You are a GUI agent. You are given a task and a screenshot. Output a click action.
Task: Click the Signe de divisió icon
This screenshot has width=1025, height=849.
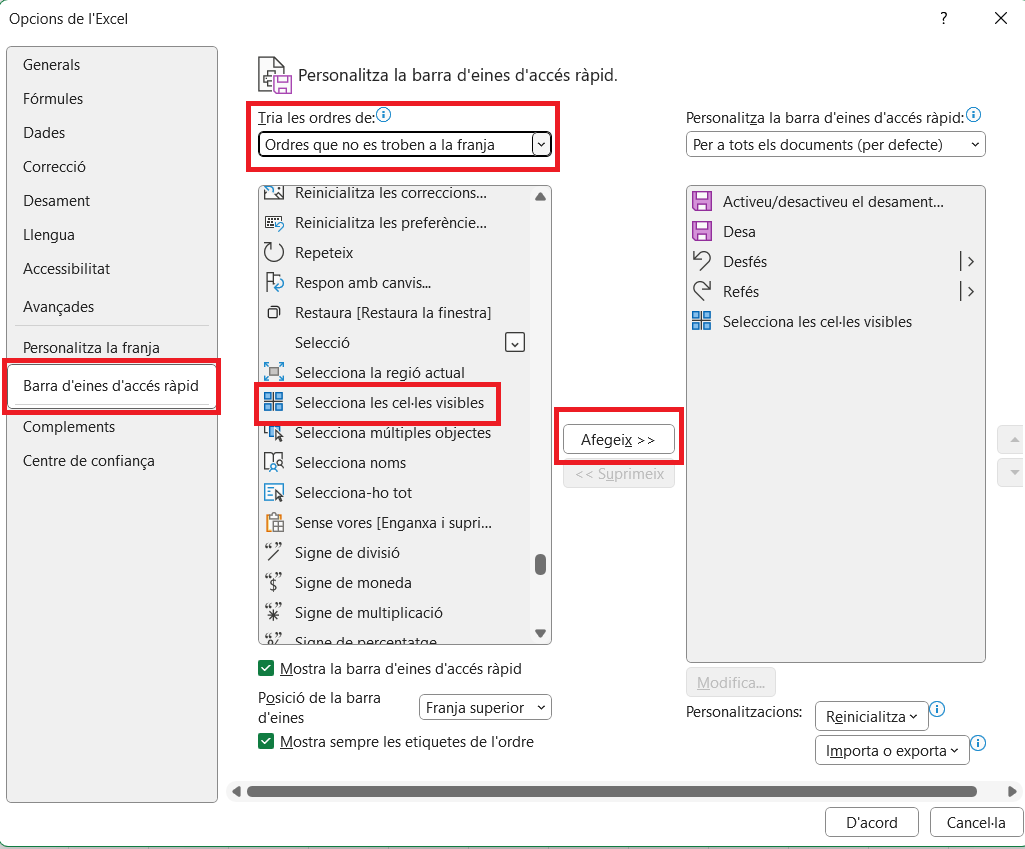tap(274, 552)
